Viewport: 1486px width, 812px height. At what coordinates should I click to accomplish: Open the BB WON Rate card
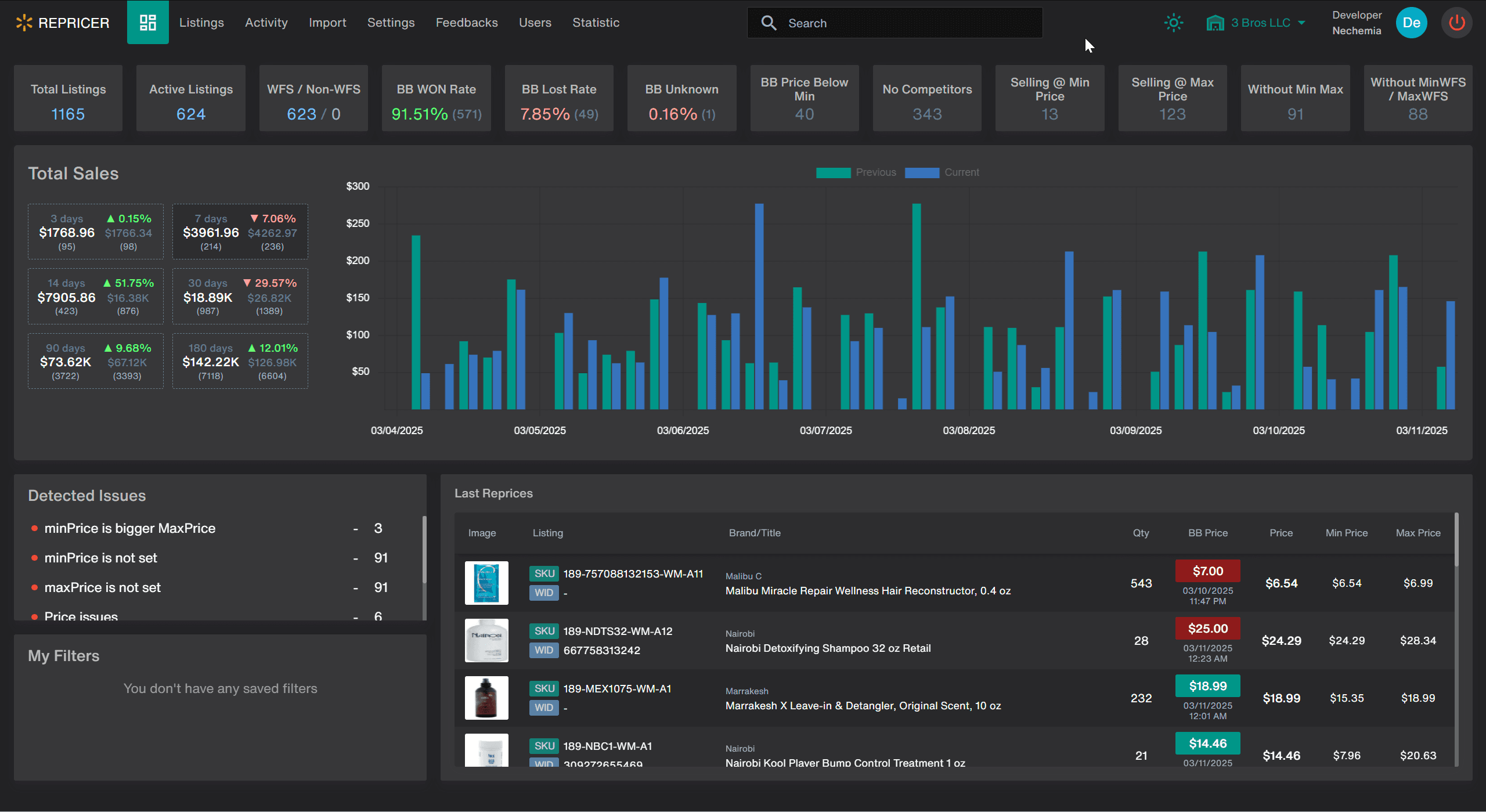click(x=436, y=98)
